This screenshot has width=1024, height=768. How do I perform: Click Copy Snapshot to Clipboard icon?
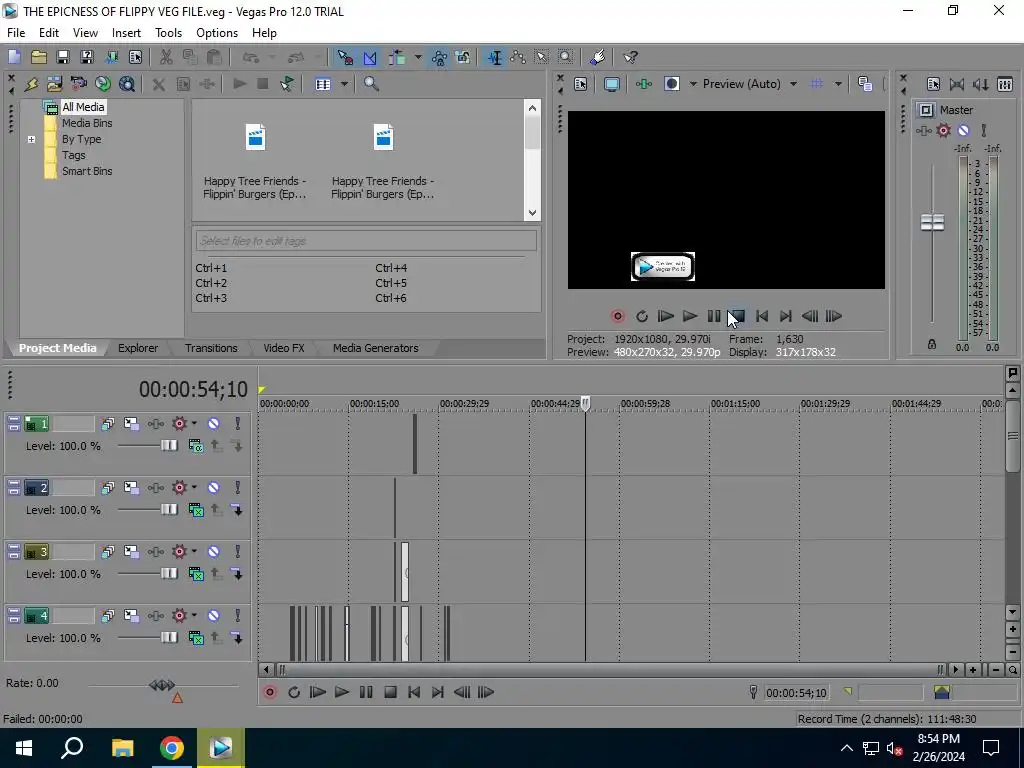tap(865, 84)
